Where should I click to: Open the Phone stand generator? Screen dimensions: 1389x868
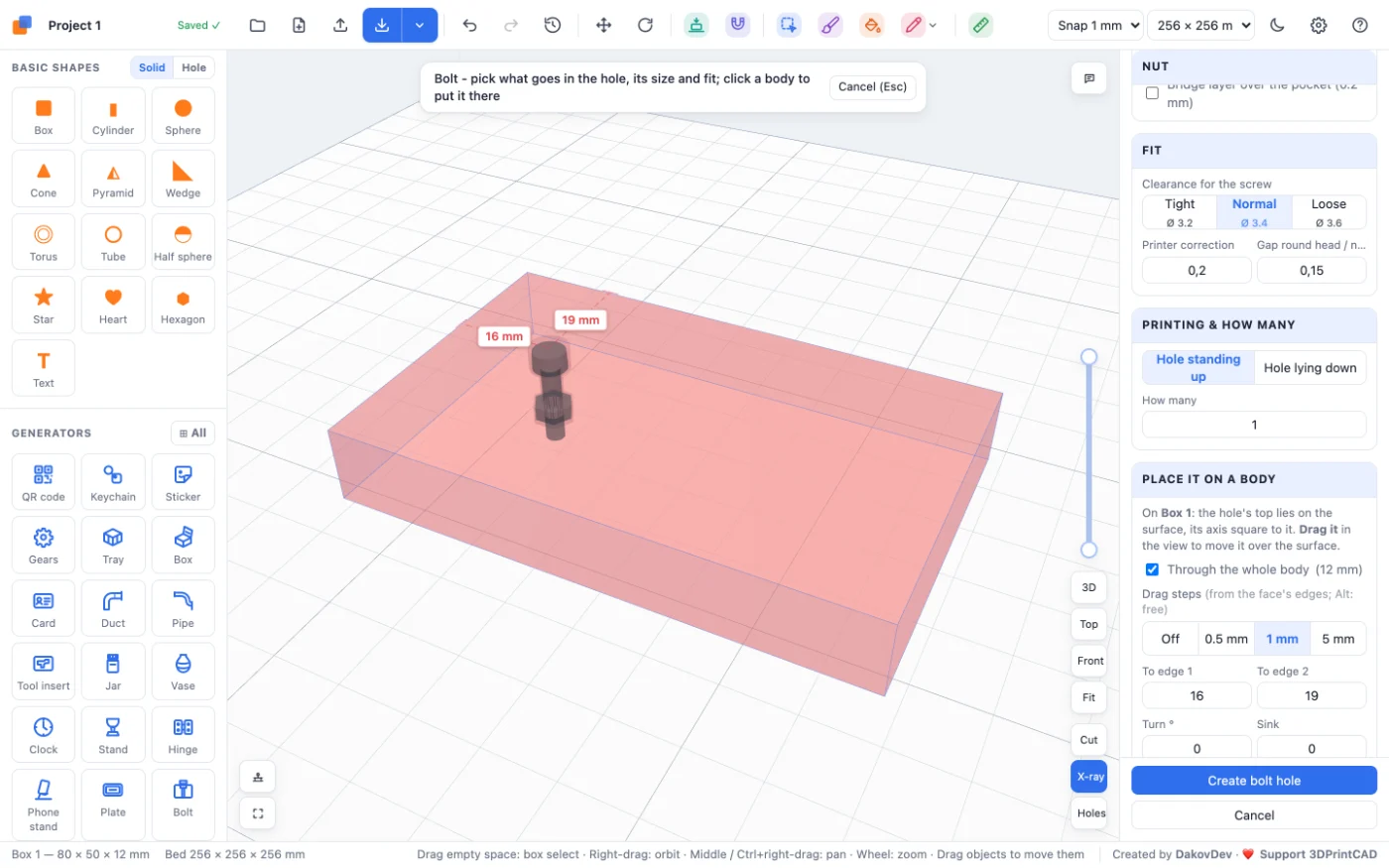click(x=44, y=805)
